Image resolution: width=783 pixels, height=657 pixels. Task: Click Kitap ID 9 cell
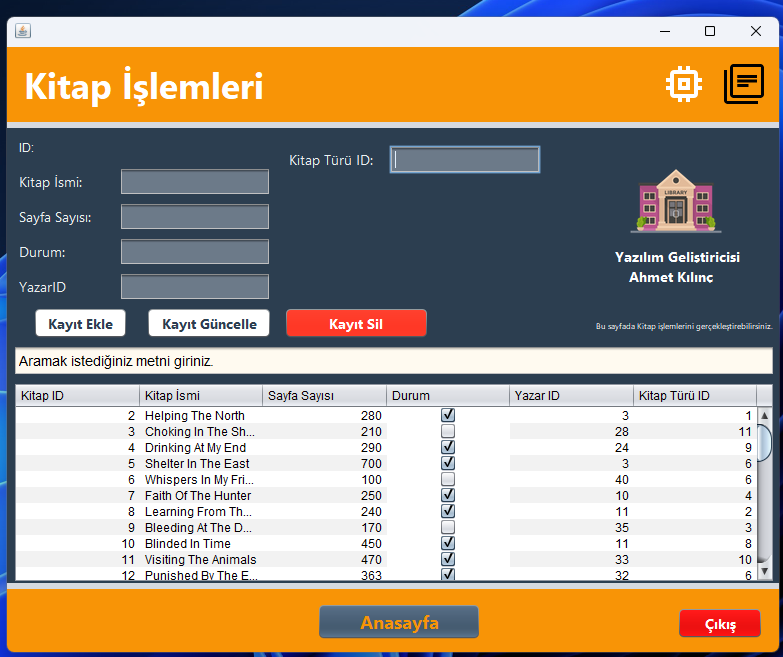(x=77, y=527)
